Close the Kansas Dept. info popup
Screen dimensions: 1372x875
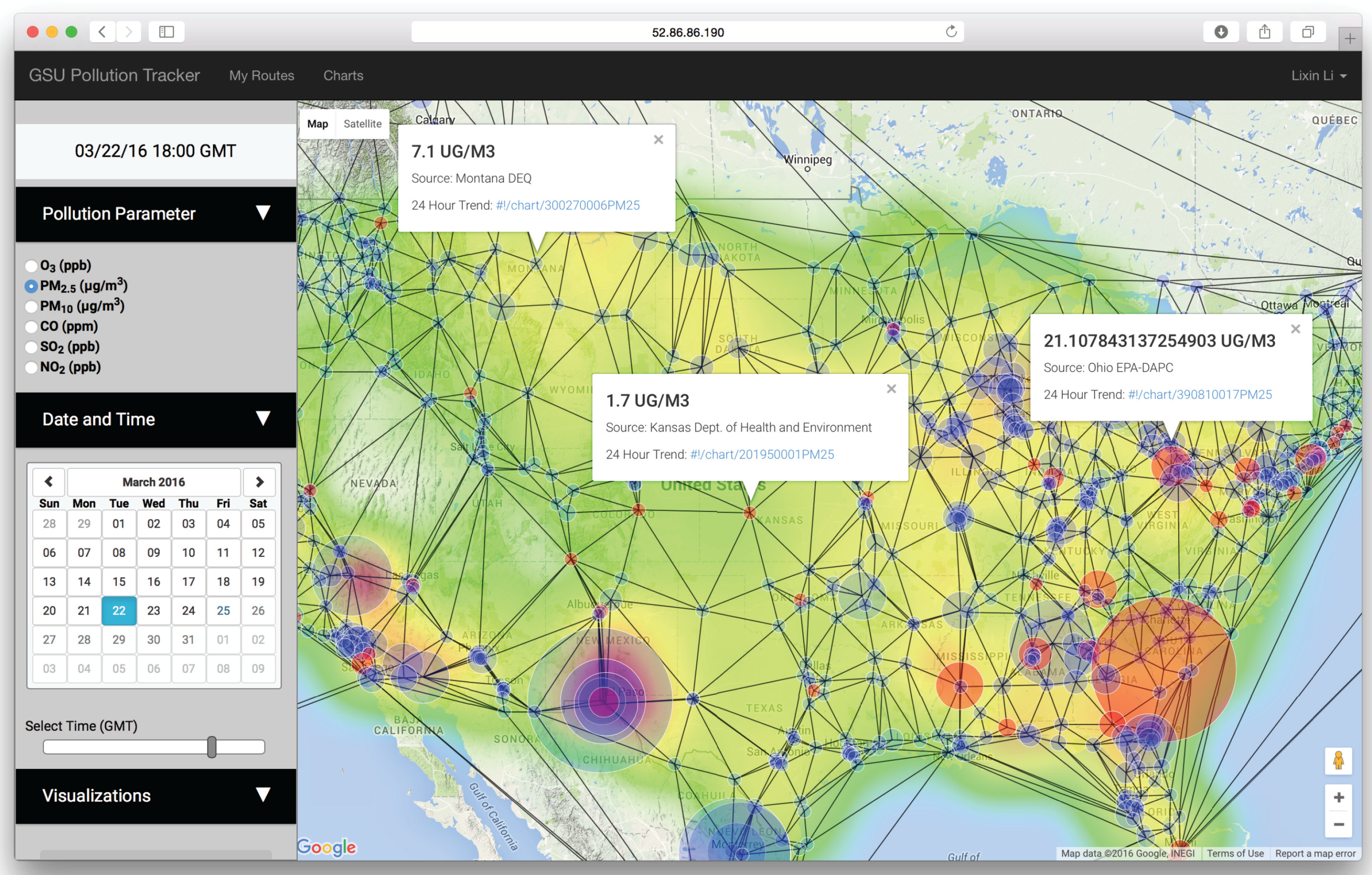[891, 388]
